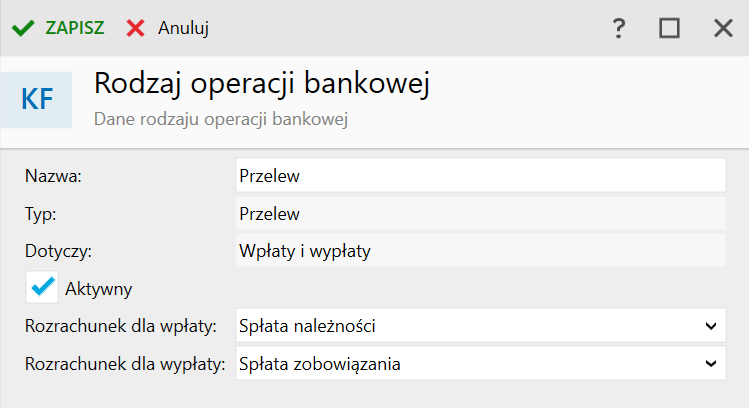The image size is (749, 408).
Task: Click the Nazwa field label
Action: click(x=51, y=176)
